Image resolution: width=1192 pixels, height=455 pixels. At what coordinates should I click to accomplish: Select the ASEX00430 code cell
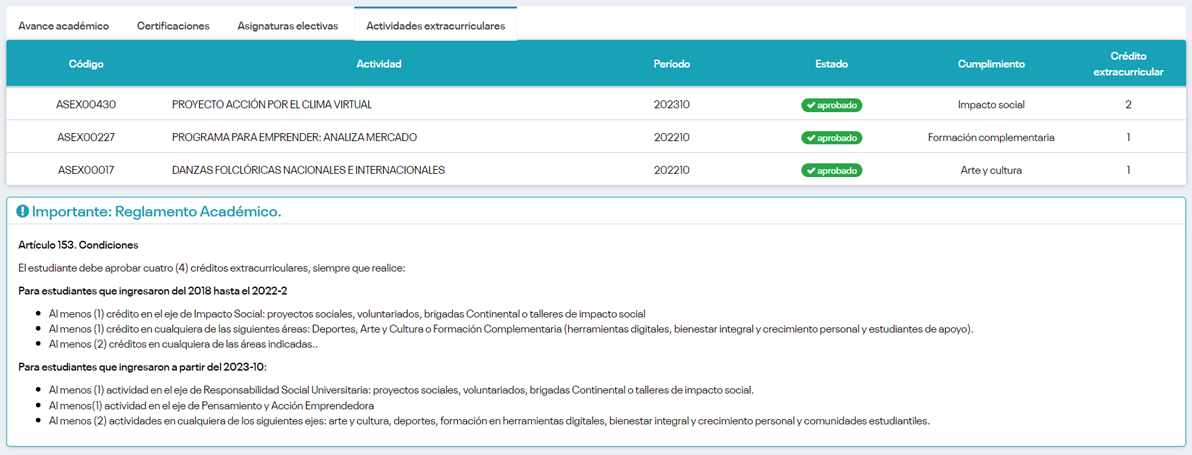point(86,105)
